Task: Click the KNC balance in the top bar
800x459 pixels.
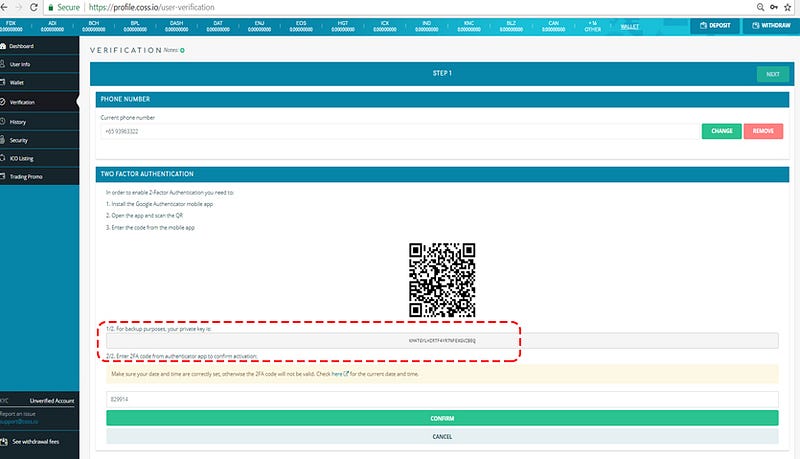Action: click(469, 27)
